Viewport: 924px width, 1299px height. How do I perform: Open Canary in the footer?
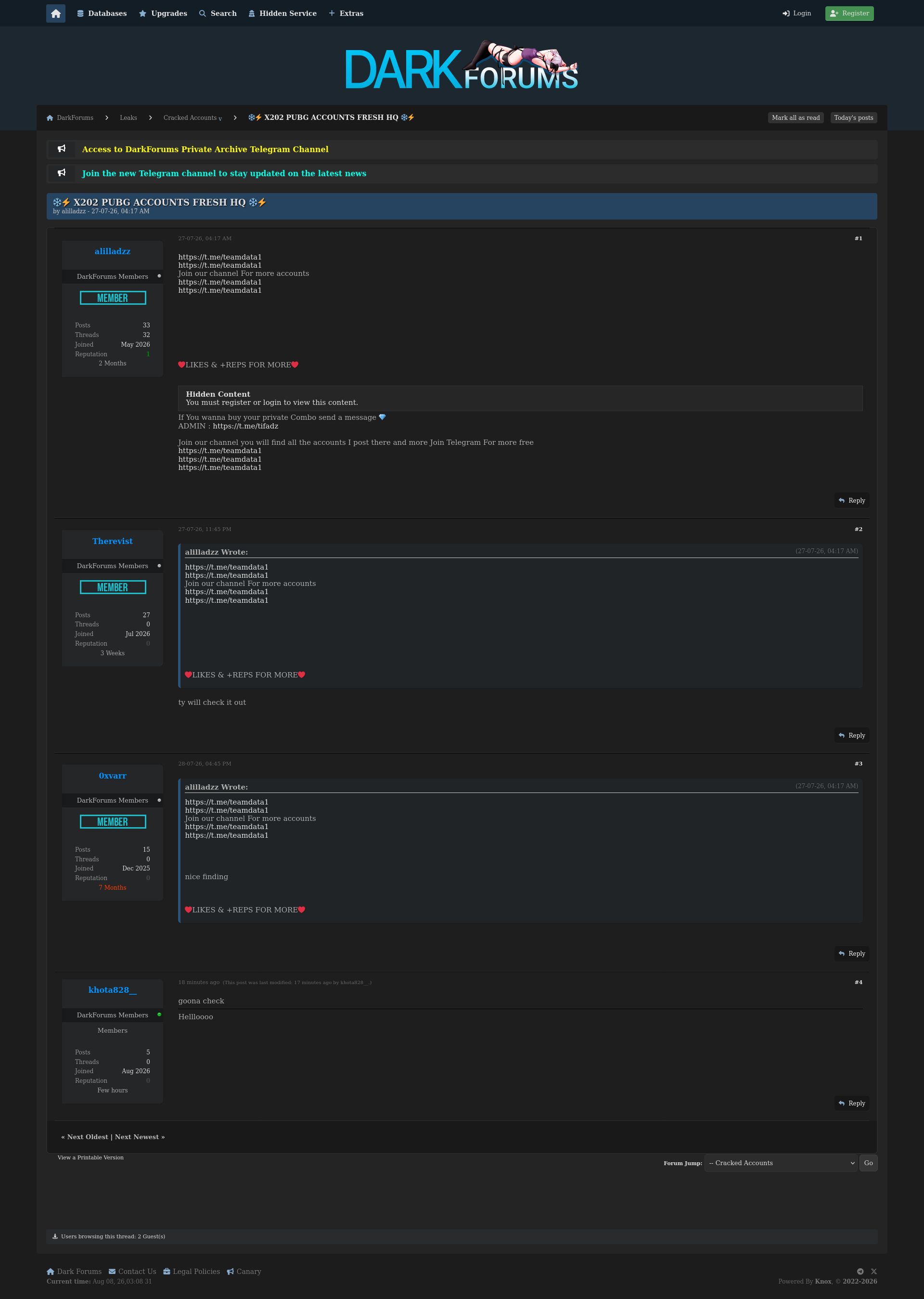pyautogui.click(x=244, y=1272)
